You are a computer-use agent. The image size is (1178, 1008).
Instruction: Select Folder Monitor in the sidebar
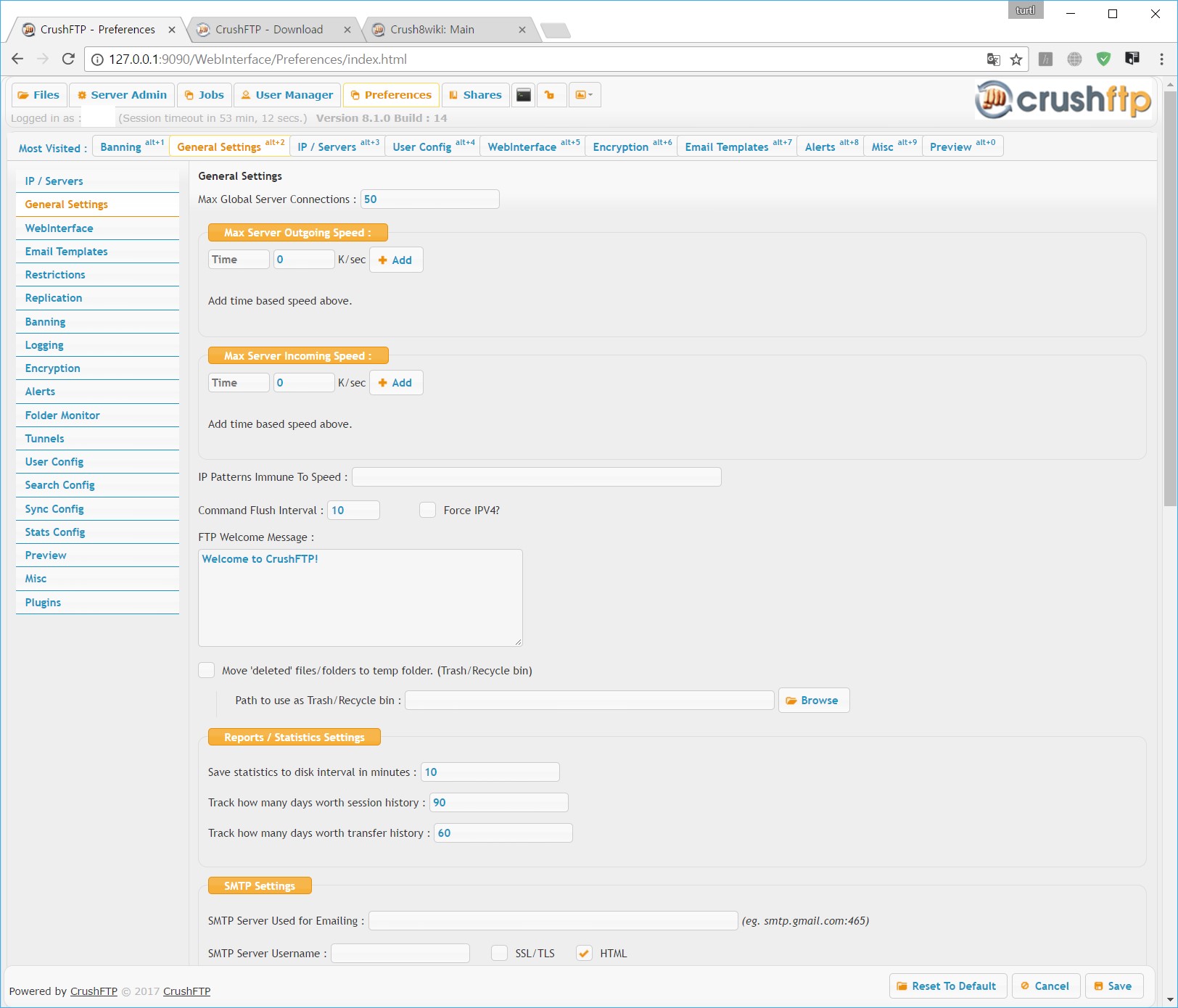tap(97, 416)
